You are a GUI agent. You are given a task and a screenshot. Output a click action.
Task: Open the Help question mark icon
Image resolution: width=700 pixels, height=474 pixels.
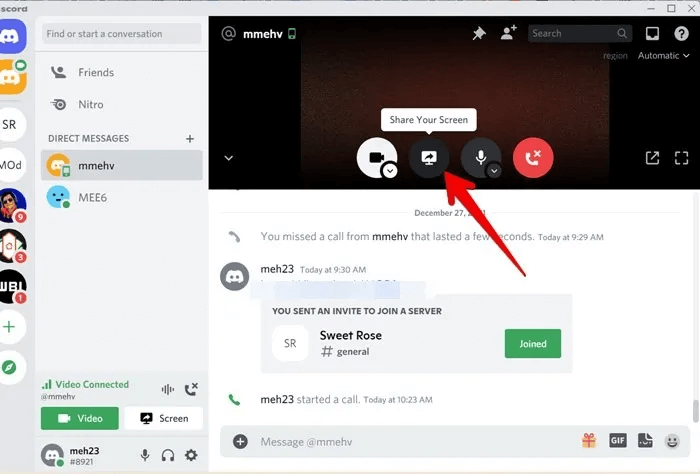(x=681, y=33)
